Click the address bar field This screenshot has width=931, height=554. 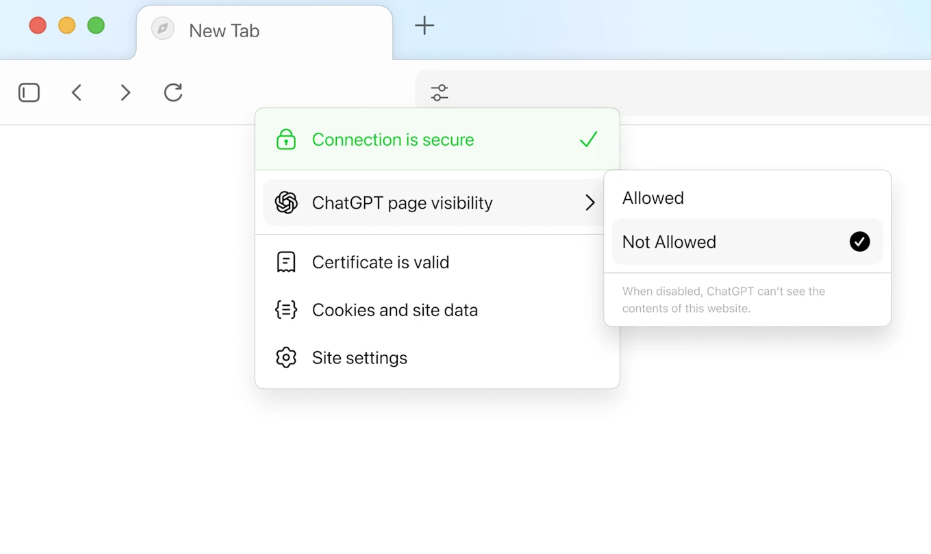[x=680, y=93]
